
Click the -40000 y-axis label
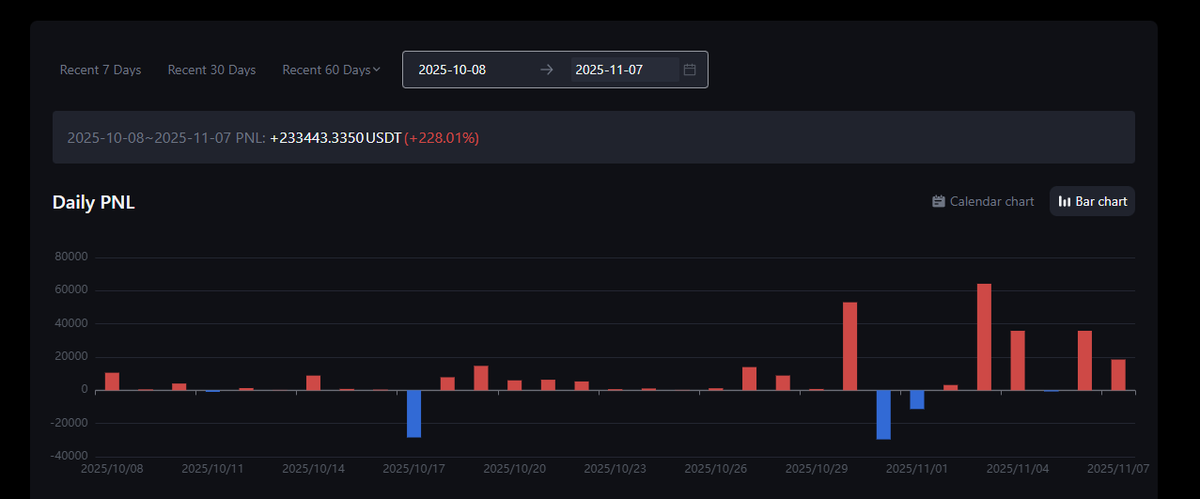point(70,456)
